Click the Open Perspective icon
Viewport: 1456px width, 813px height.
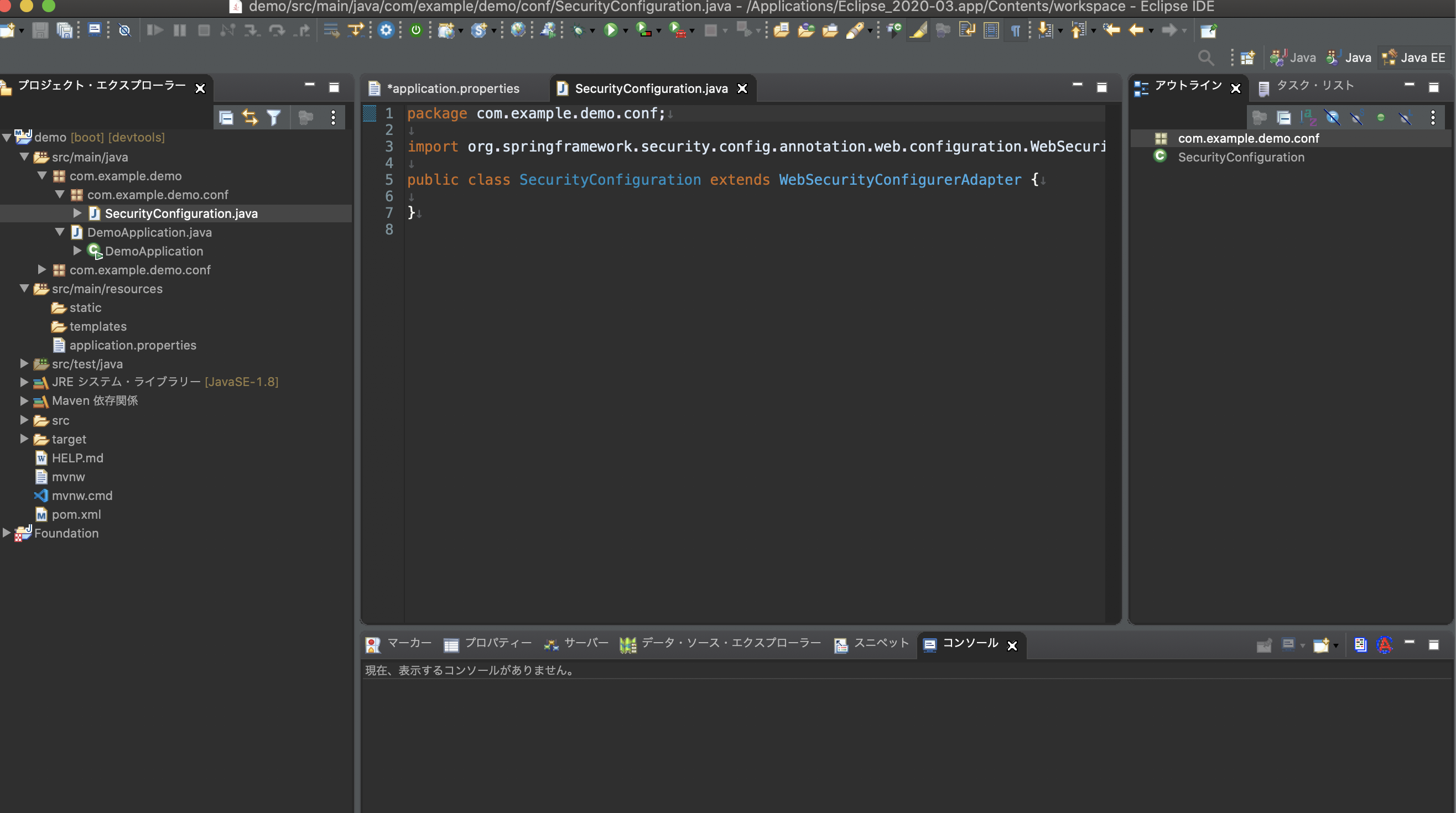(1247, 58)
